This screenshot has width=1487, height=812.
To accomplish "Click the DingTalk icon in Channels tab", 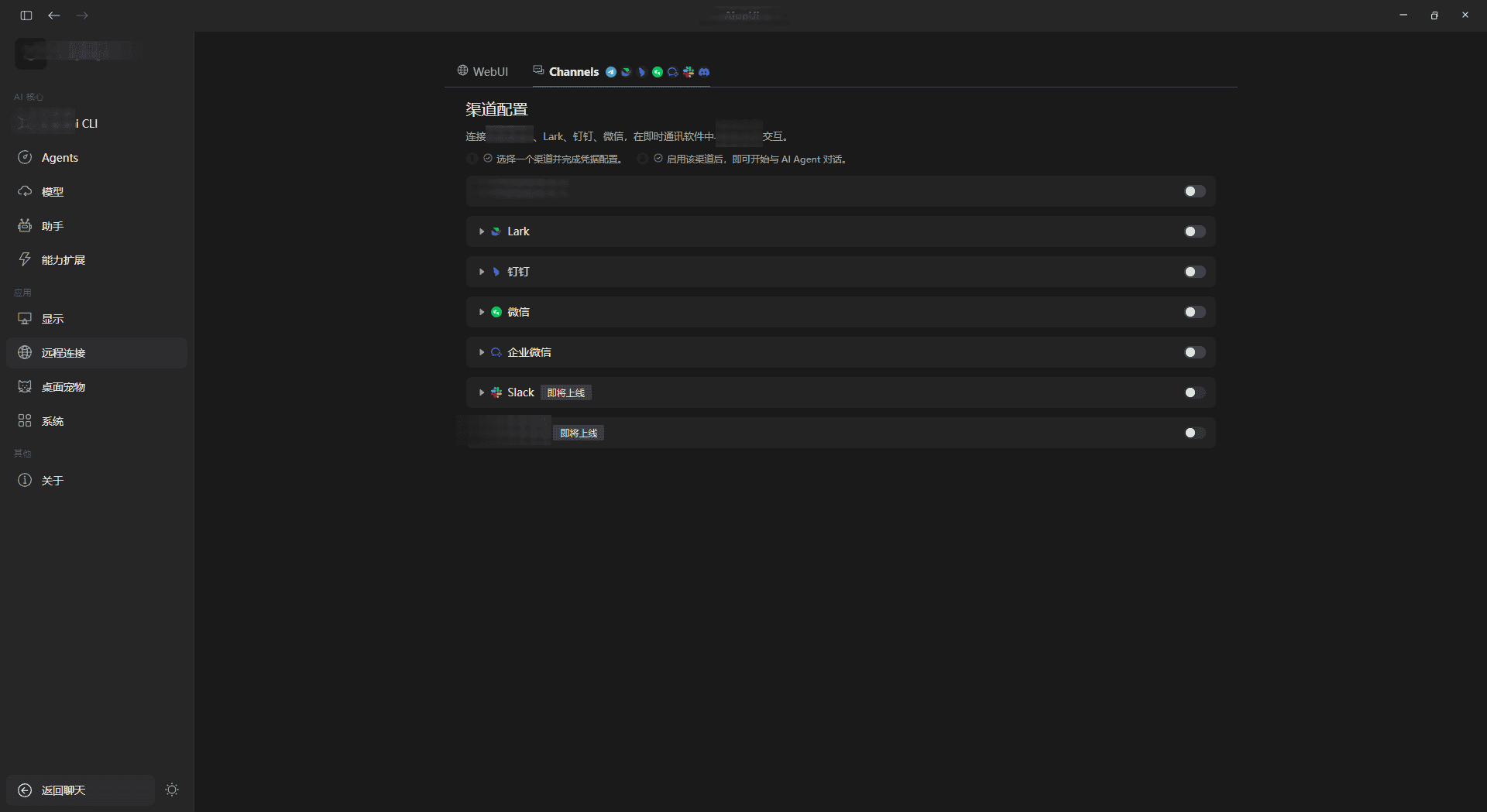I will pos(642,72).
